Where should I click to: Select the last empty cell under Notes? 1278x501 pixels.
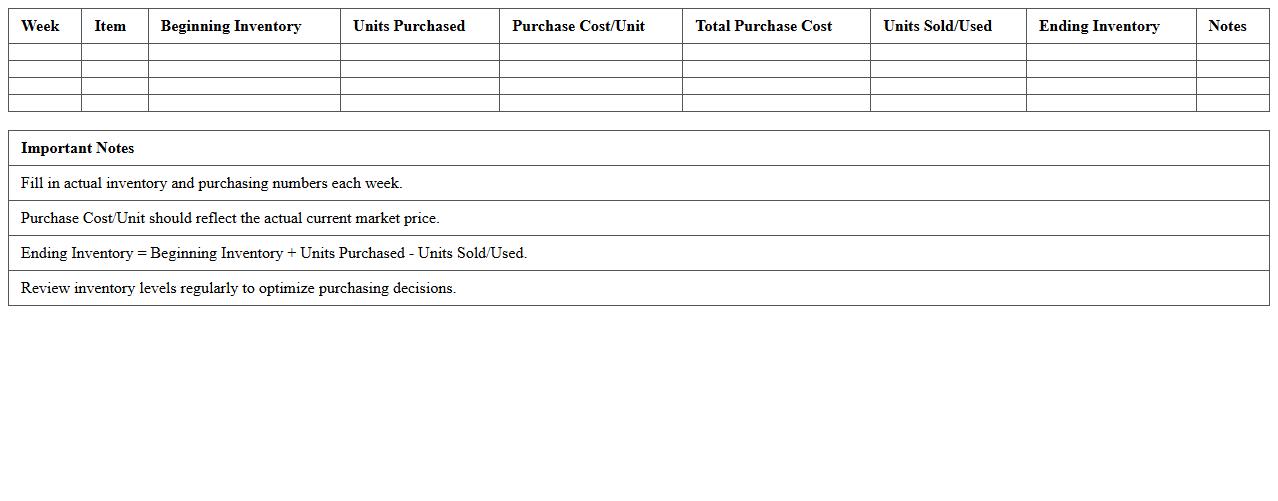click(1232, 103)
